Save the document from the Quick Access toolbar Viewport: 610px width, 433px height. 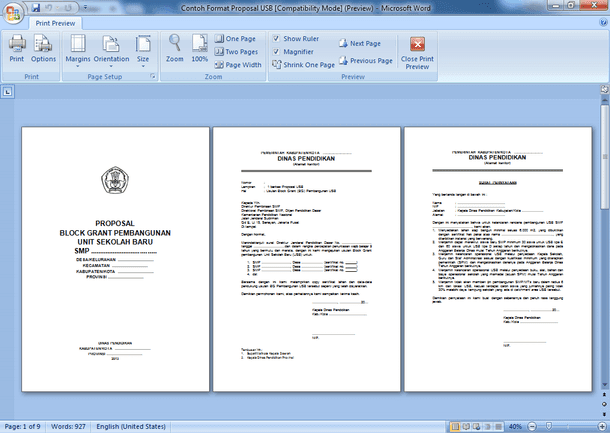click(36, 7)
